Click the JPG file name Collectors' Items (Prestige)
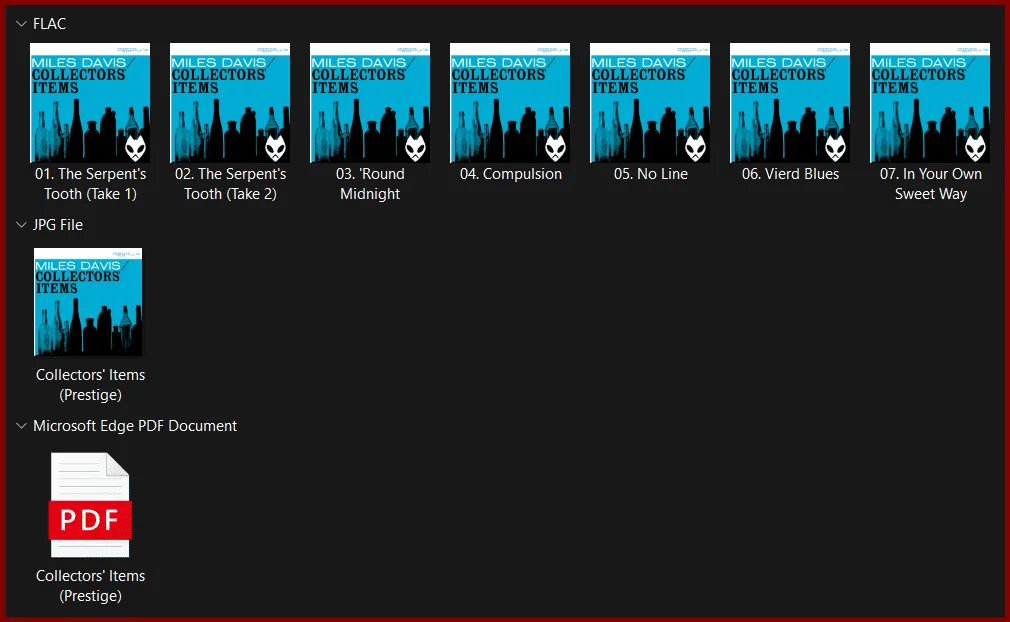The height and width of the screenshot is (622, 1010). click(x=90, y=384)
